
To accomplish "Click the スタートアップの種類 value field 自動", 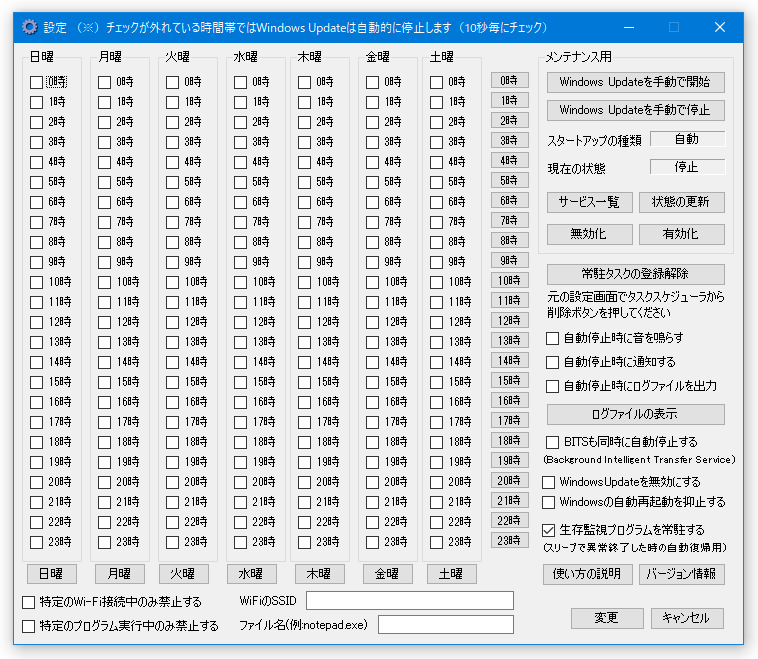I will coord(687,139).
